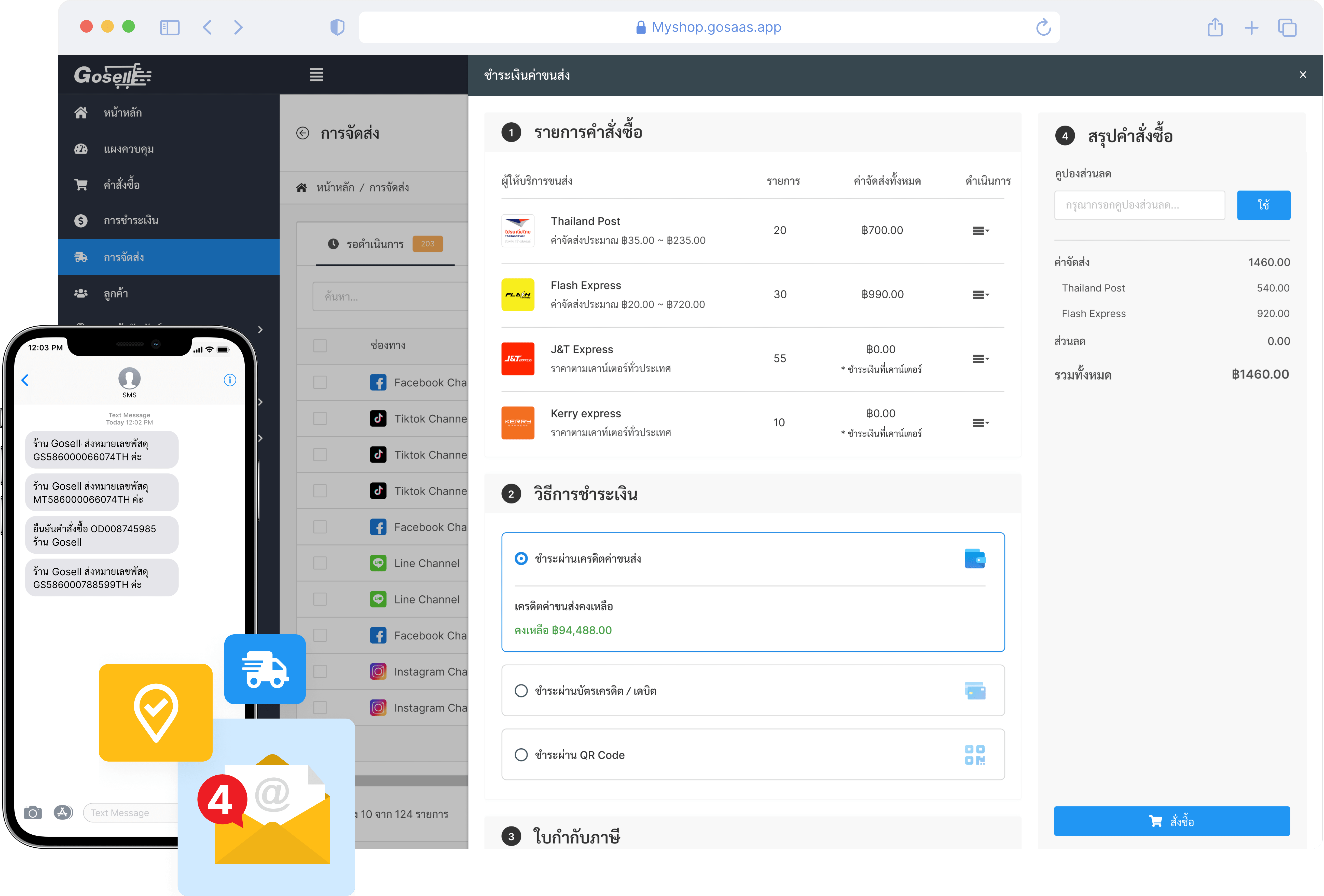Close the shipping payment panel
1324x896 pixels.
[x=1302, y=75]
